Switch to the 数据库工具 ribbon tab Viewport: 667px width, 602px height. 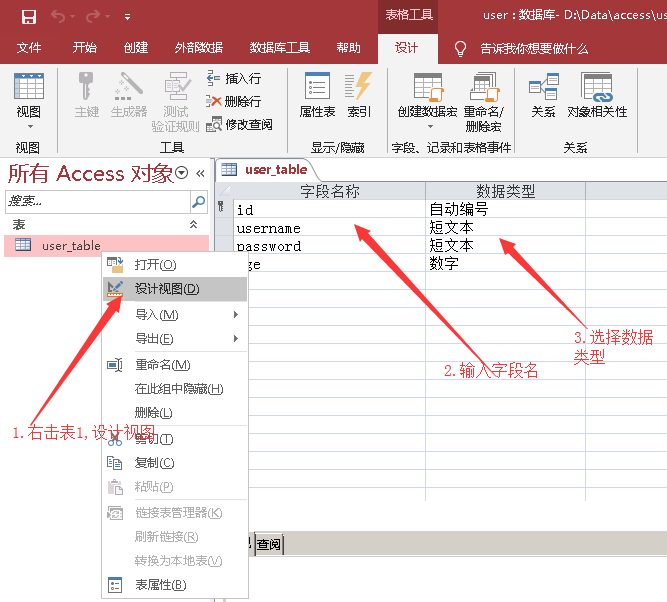[279, 48]
